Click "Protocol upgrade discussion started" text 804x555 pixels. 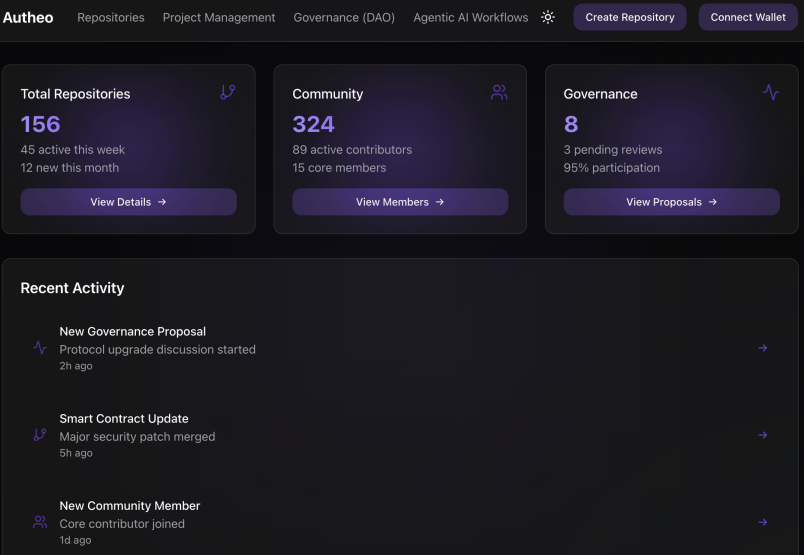(157, 349)
